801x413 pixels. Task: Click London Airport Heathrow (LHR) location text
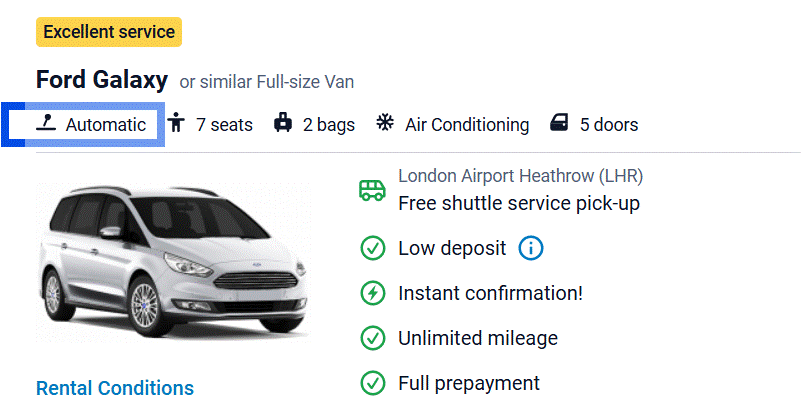point(520,176)
